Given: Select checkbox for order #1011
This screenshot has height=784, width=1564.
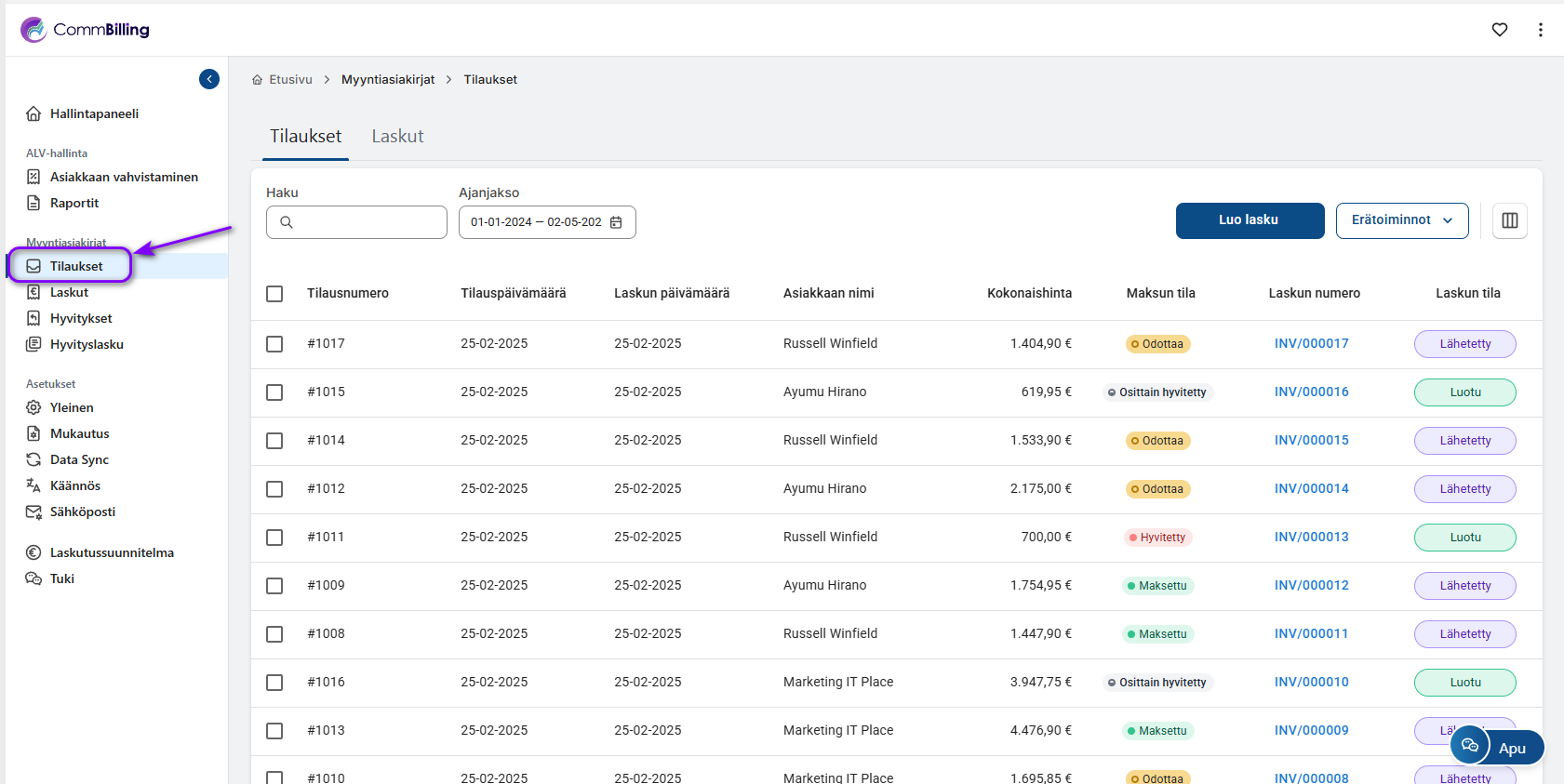Looking at the screenshot, I should (274, 538).
